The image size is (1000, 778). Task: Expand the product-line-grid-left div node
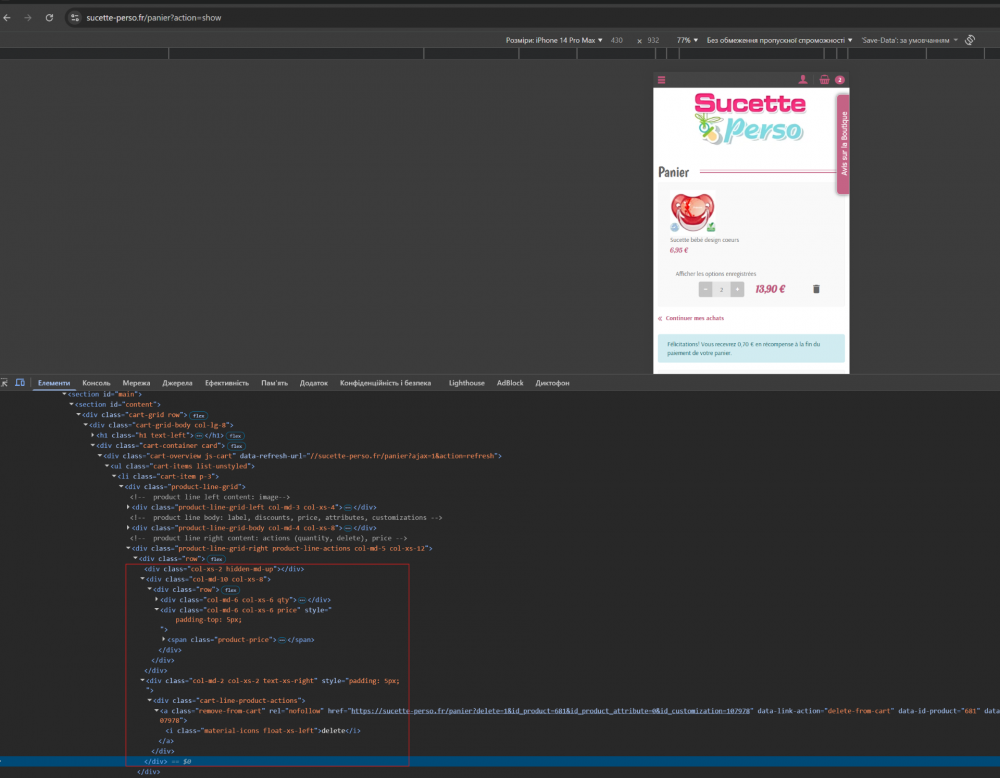tap(129, 507)
